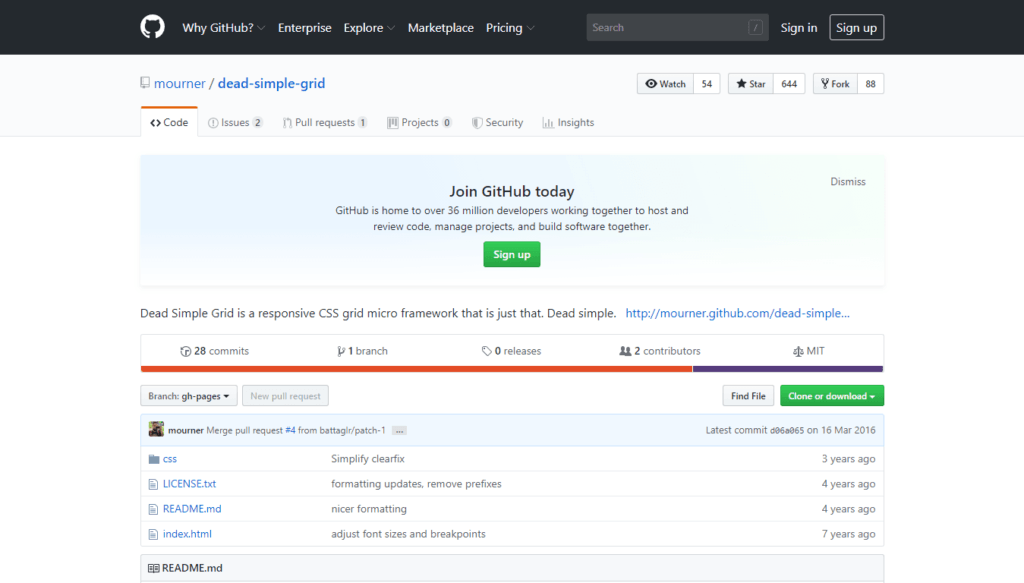Click Sign in in the header
The height and width of the screenshot is (583, 1024).
799,27
